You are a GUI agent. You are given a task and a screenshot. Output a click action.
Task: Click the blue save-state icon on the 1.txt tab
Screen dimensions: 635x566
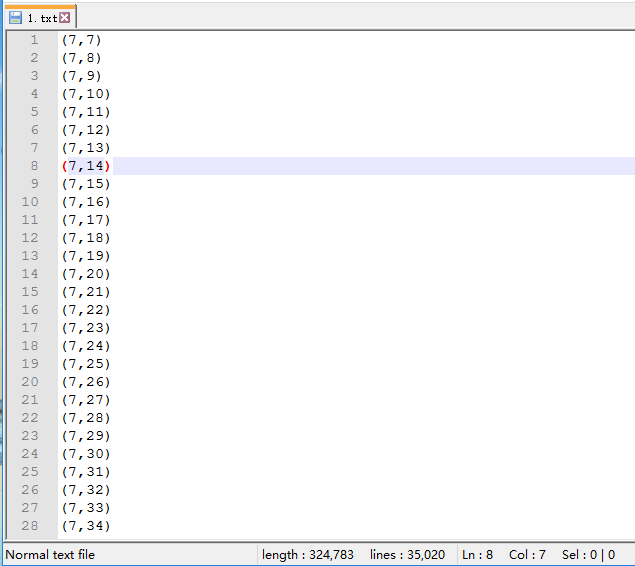point(15,18)
